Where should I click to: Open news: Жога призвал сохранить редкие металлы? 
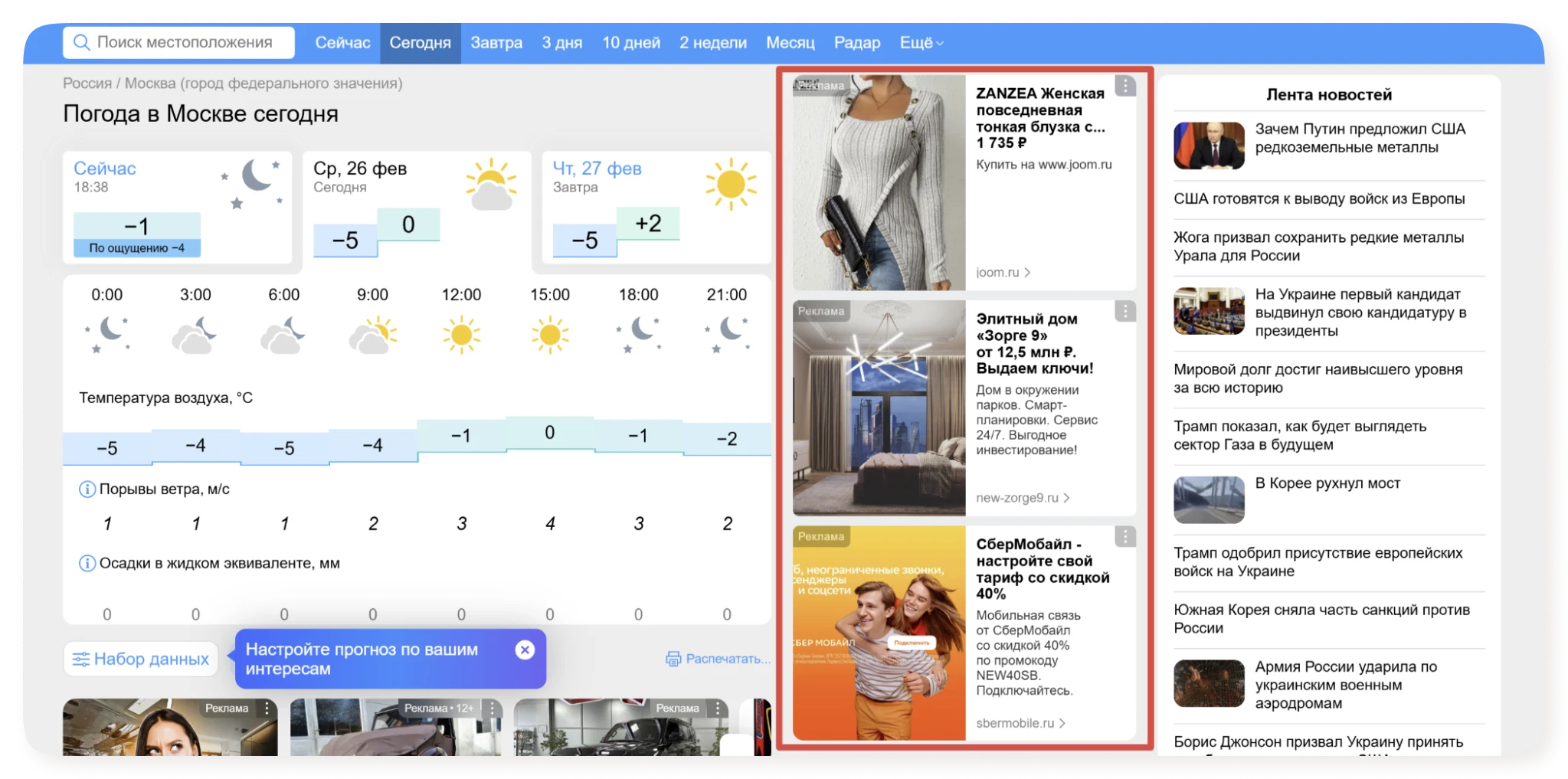tap(1319, 247)
